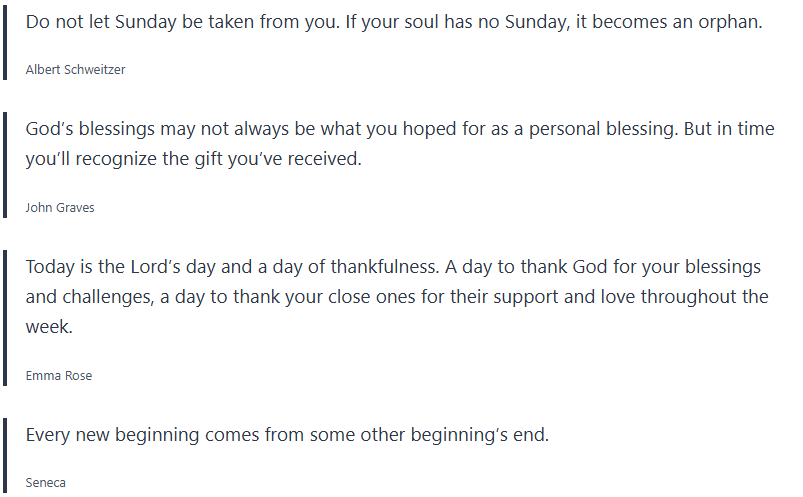Click the John Graves author name
803x497 pixels.
coord(60,208)
